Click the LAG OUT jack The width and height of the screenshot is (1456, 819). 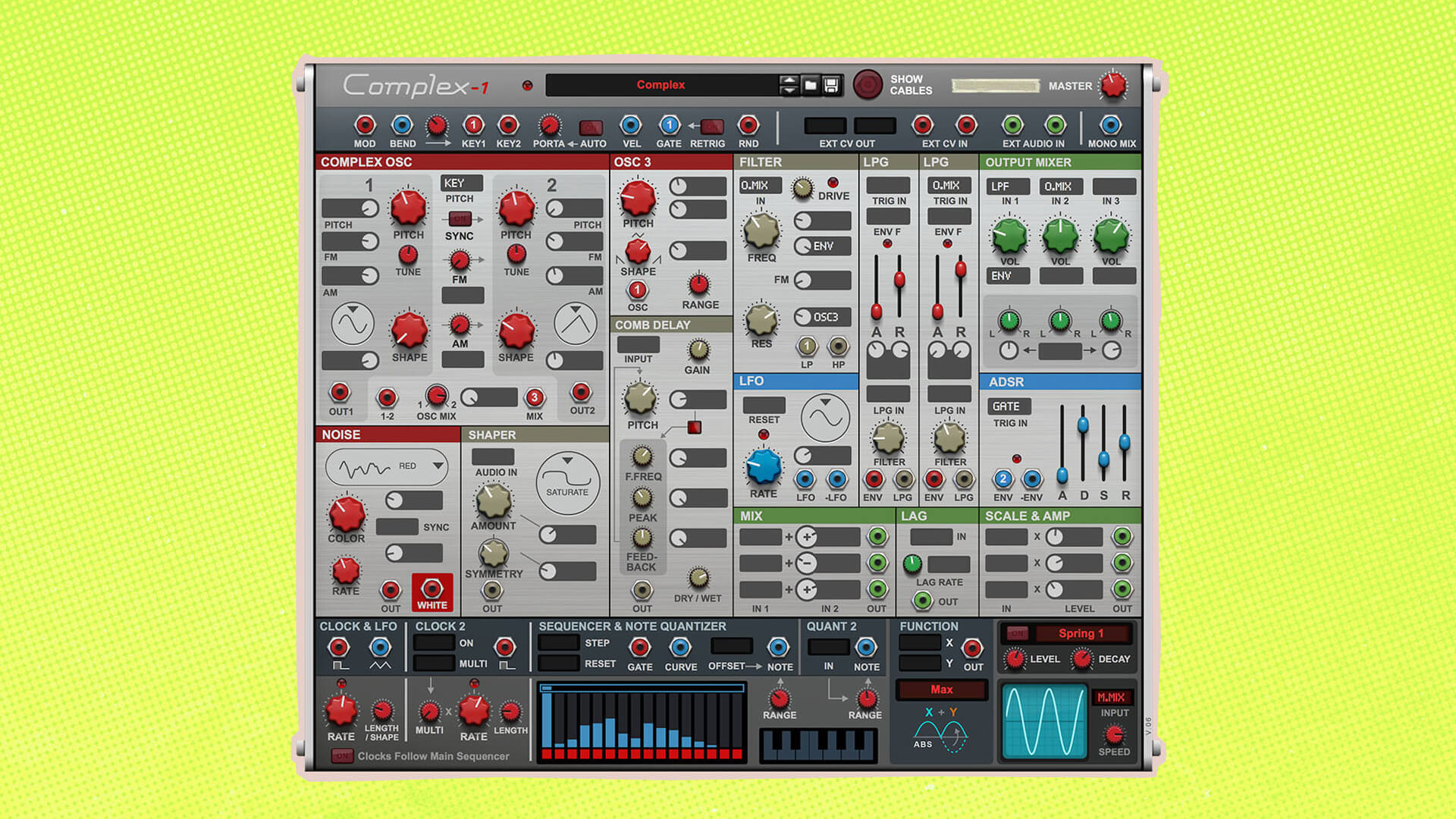[922, 601]
